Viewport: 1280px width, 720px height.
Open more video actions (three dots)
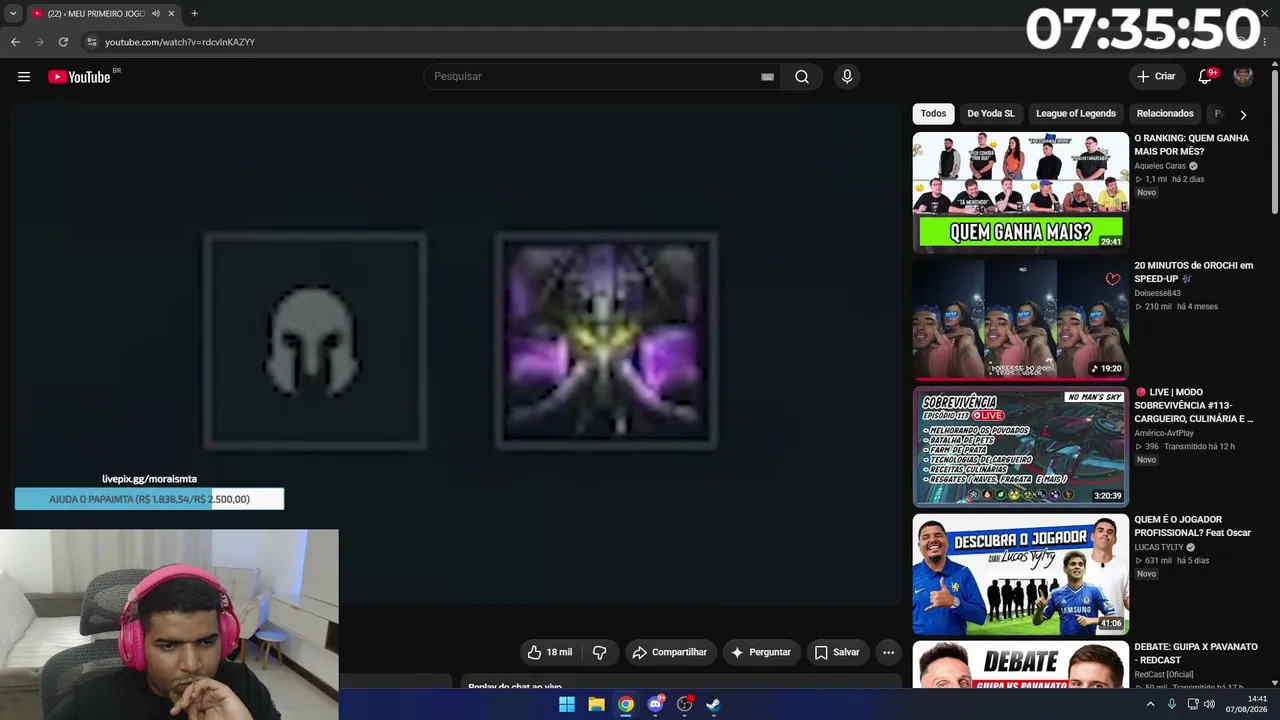pos(888,652)
